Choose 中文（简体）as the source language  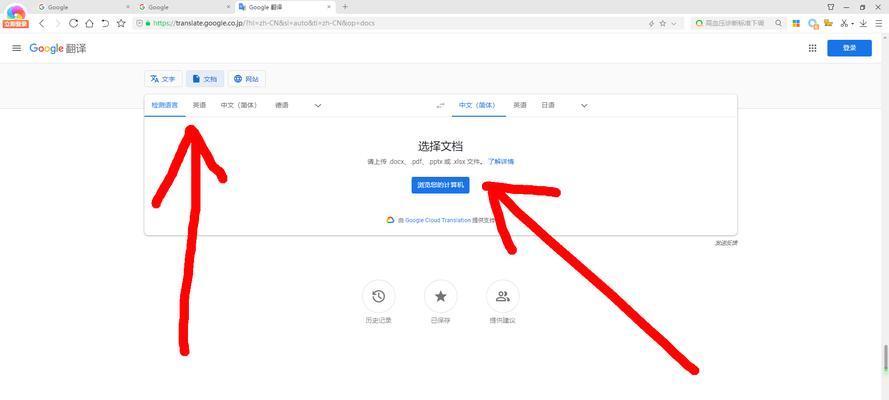pos(239,105)
